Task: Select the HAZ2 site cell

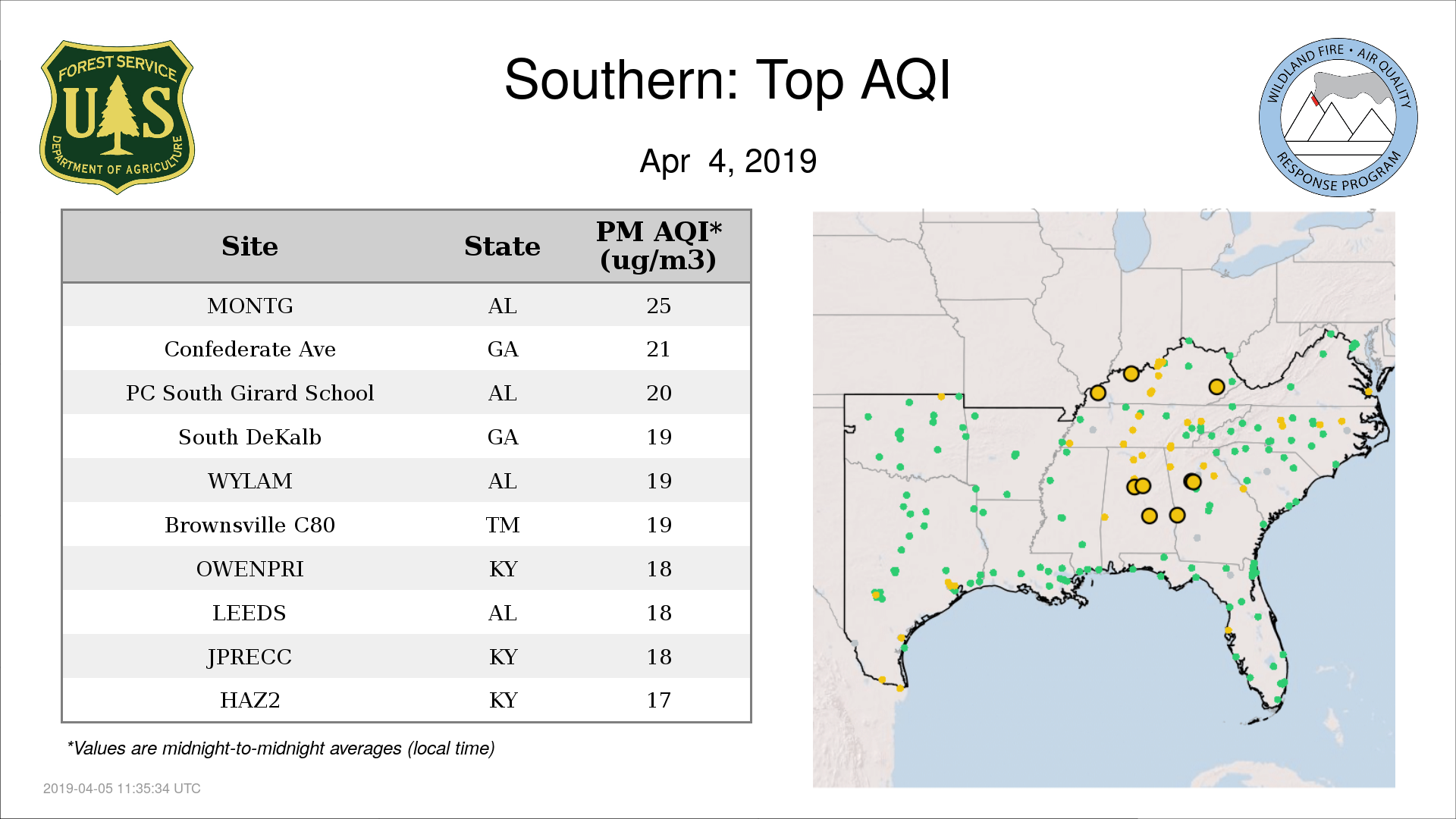Action: (249, 700)
